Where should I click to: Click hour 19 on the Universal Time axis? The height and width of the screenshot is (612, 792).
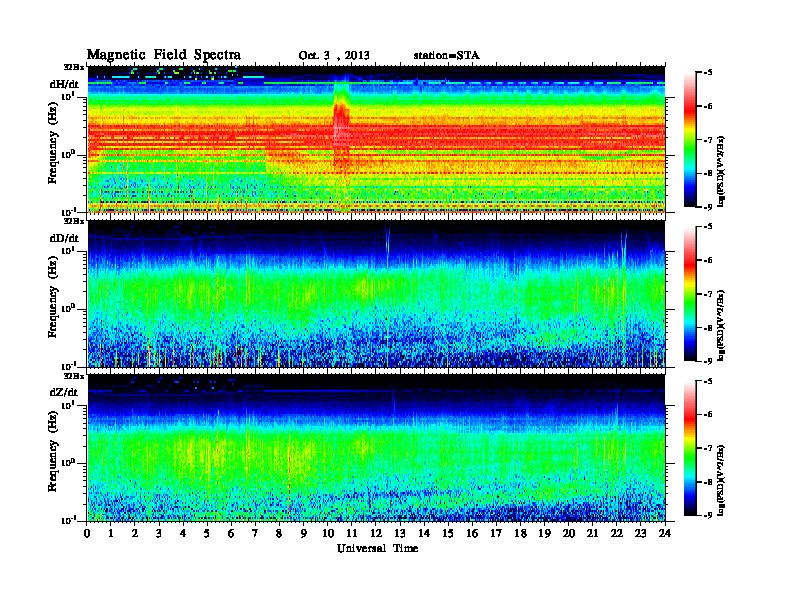point(544,534)
